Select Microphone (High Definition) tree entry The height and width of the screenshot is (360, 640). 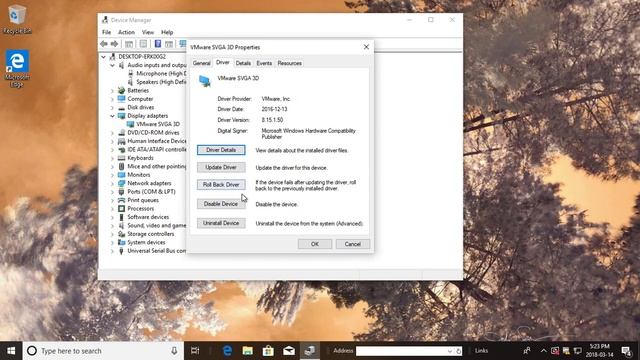pos(161,73)
